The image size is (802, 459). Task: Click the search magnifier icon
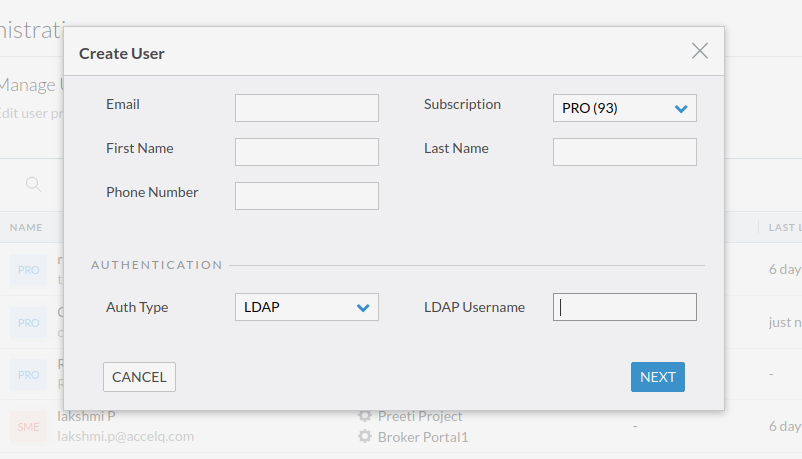[33, 184]
